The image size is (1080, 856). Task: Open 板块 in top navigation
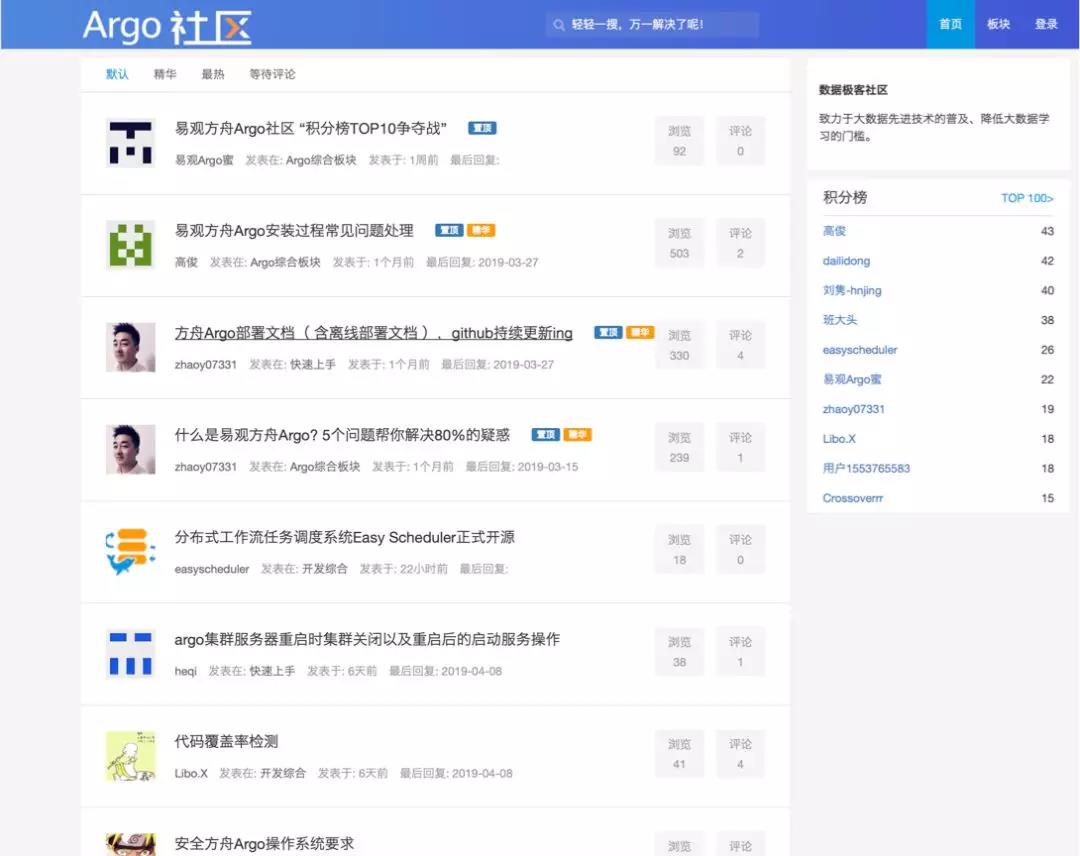[998, 24]
